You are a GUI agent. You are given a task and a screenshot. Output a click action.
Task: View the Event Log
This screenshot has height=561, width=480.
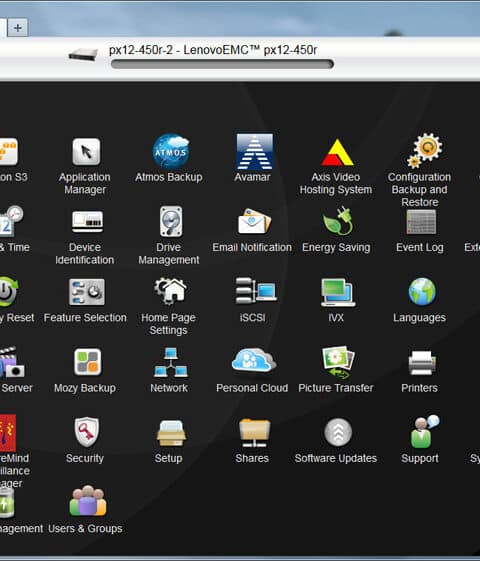[x=421, y=222]
